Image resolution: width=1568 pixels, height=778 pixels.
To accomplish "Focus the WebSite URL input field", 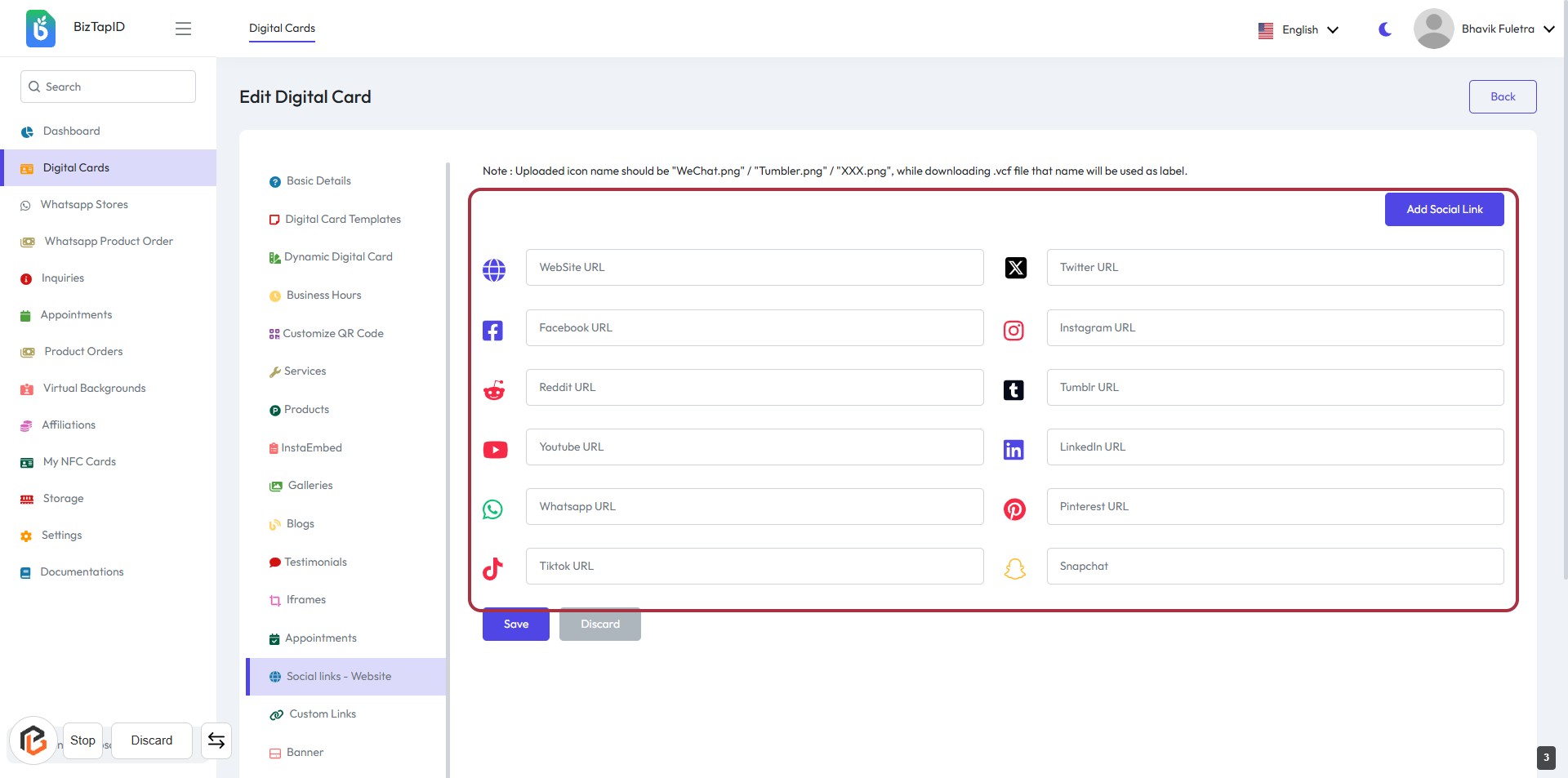I will point(754,268).
